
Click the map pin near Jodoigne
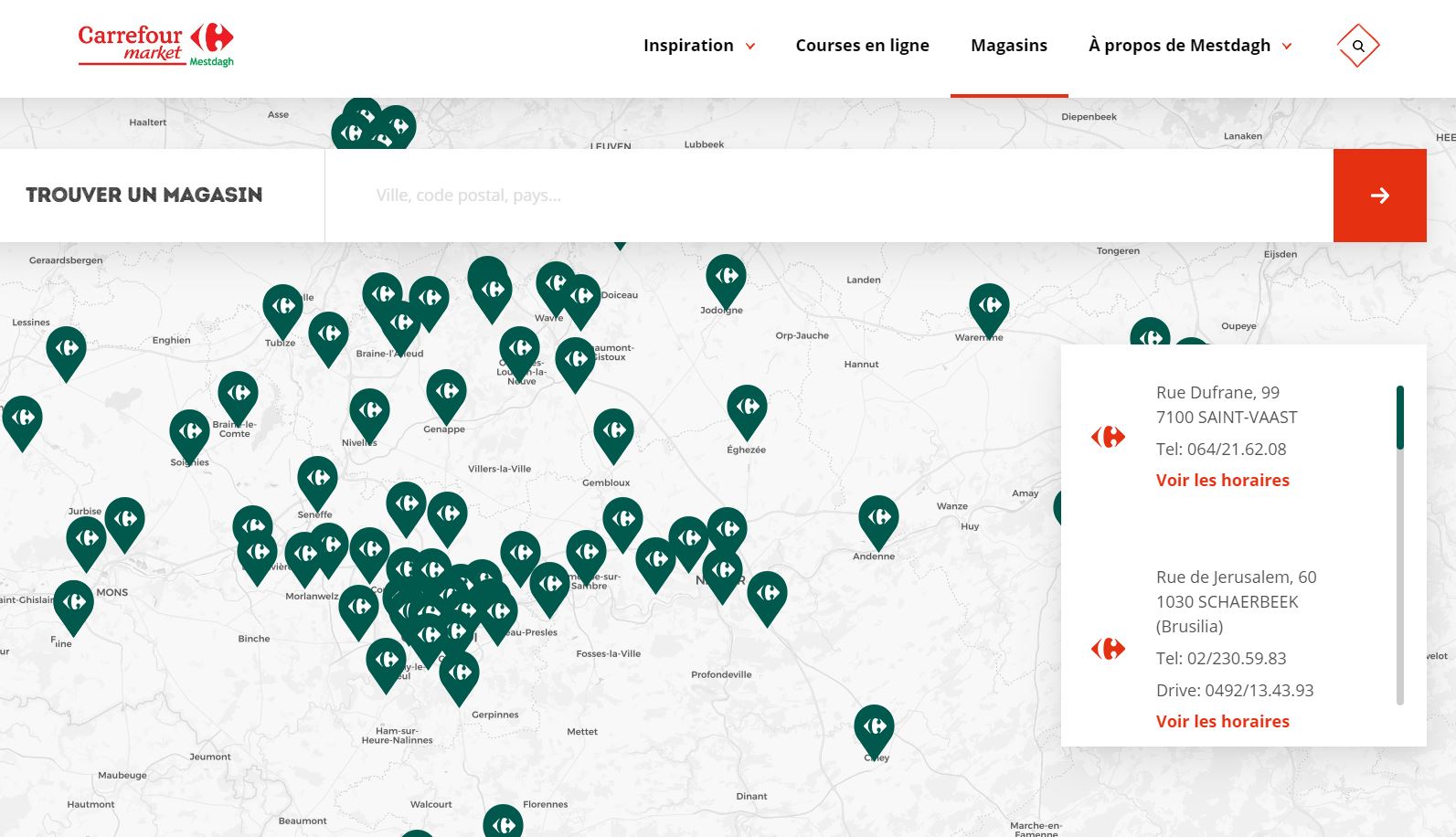(x=726, y=278)
